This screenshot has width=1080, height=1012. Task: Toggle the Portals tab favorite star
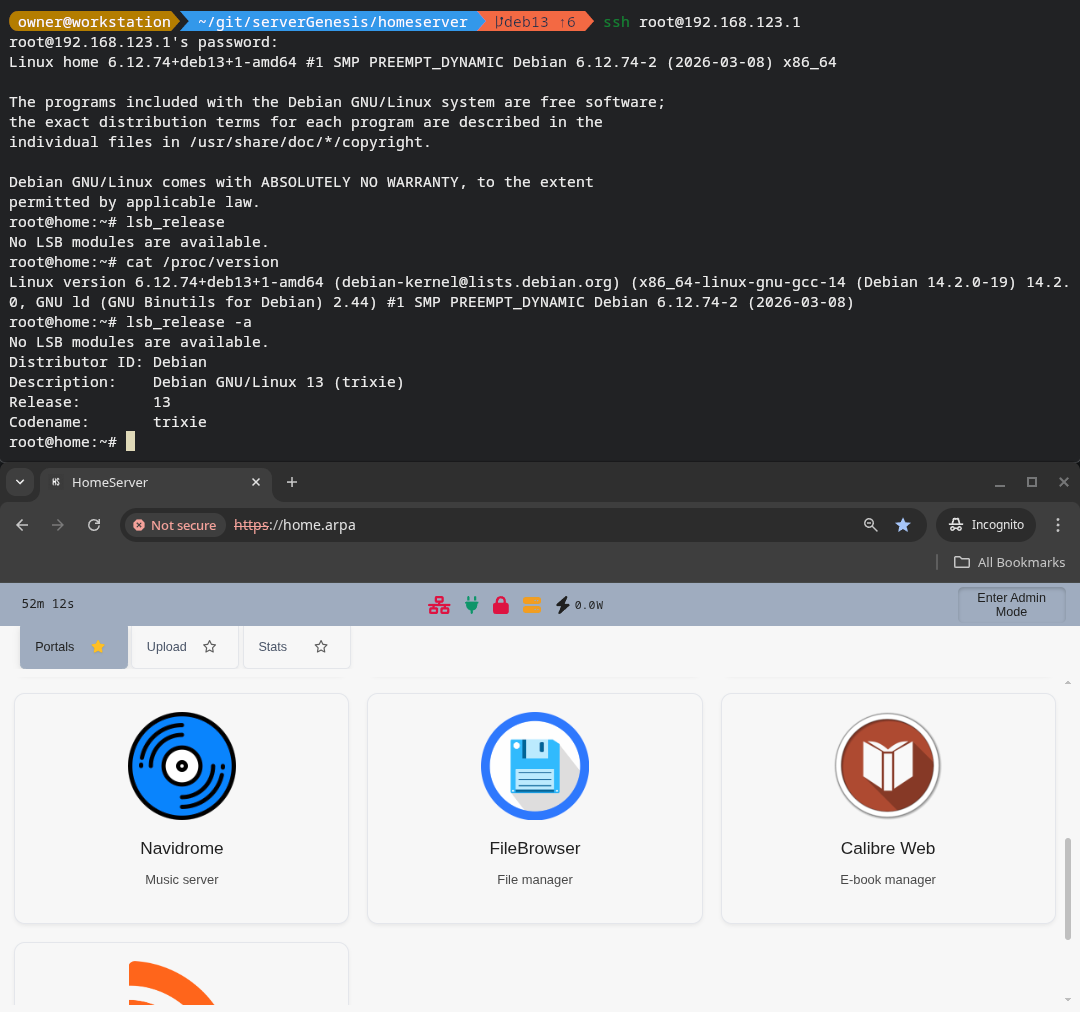pyautogui.click(x=98, y=646)
